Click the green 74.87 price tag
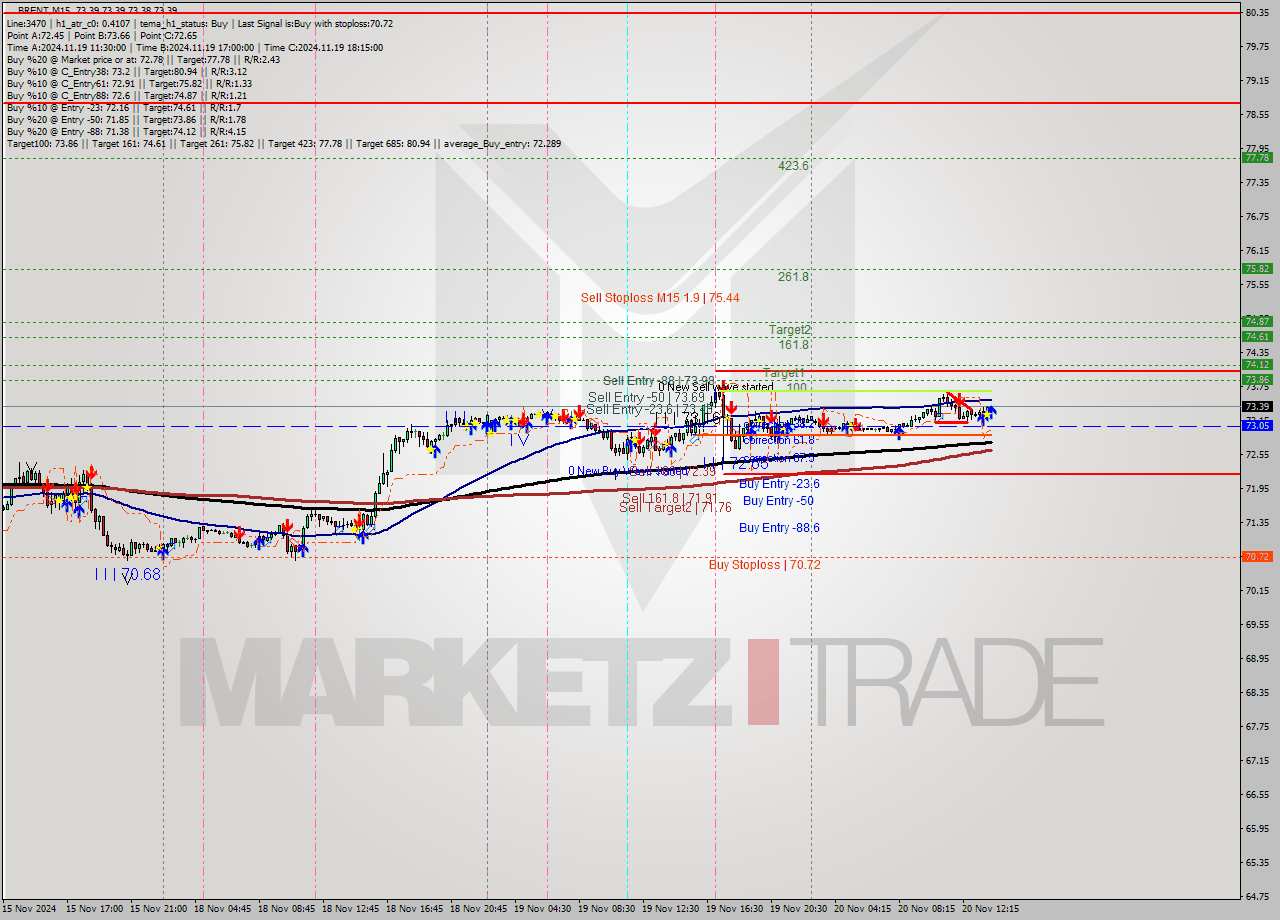This screenshot has width=1280, height=920. coord(1257,321)
